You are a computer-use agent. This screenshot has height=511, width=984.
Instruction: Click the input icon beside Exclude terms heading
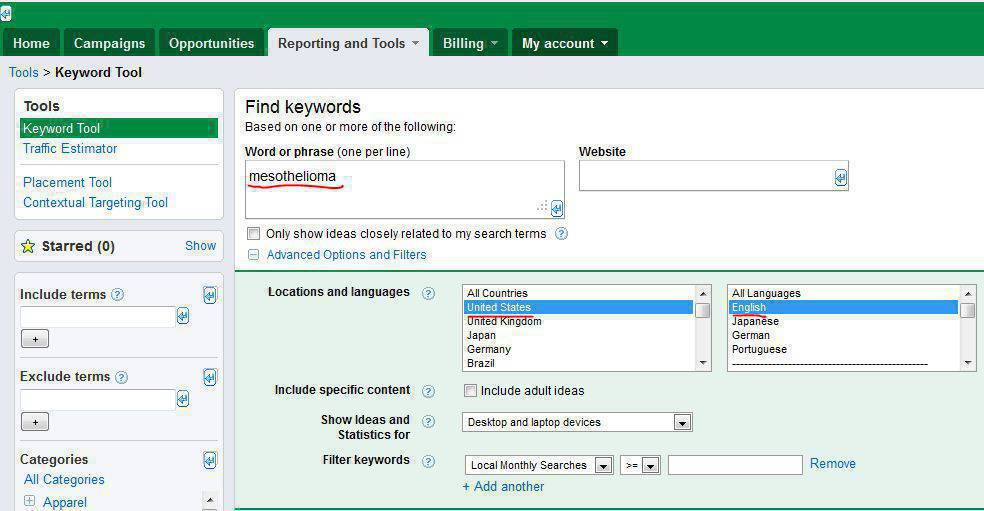[210, 377]
